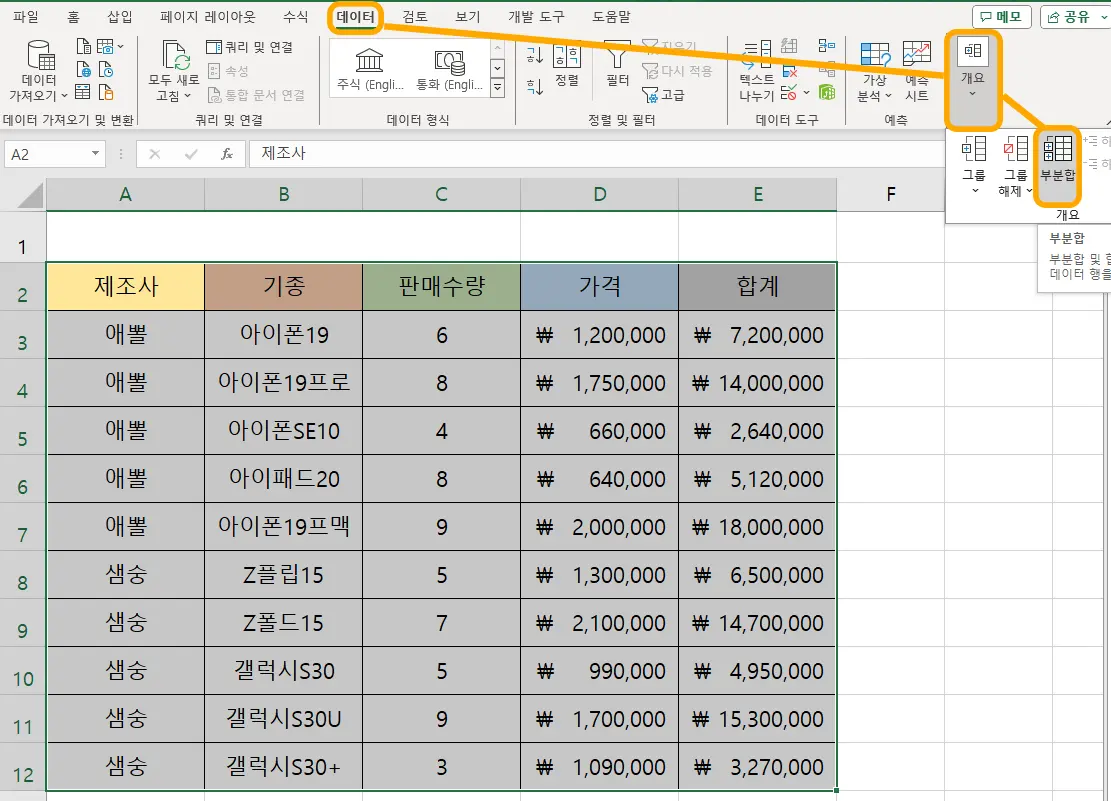Image resolution: width=1111 pixels, height=801 pixels.
Task: Click the Consolidate icon
Action: point(826,47)
